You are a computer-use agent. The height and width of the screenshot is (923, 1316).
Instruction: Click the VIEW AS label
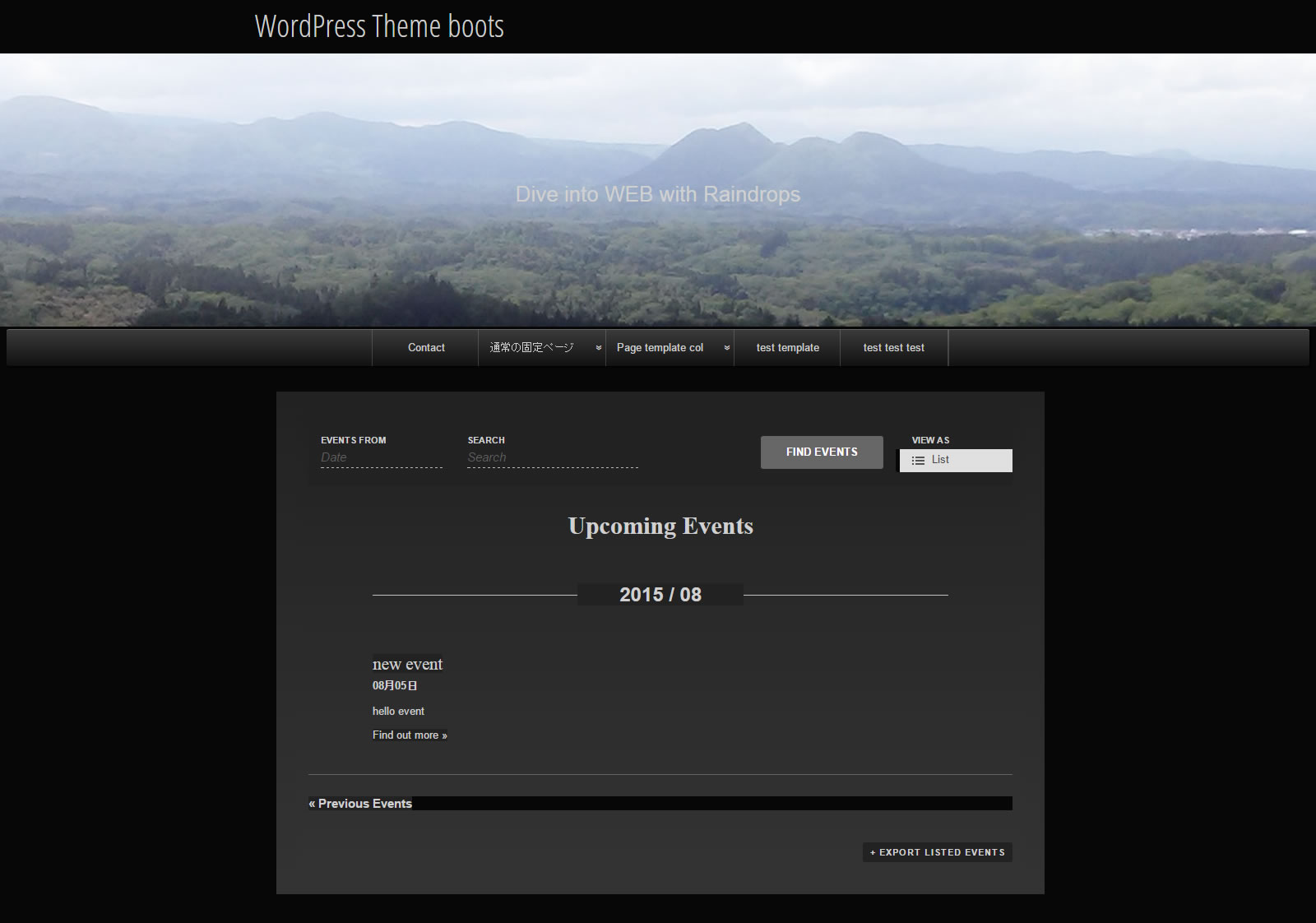930,440
